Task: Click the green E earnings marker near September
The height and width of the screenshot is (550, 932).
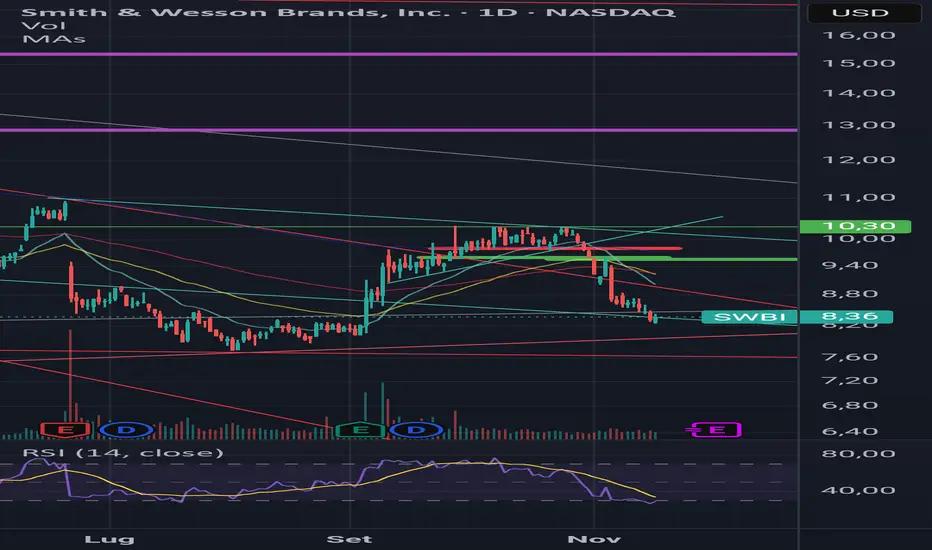Action: 360,429
